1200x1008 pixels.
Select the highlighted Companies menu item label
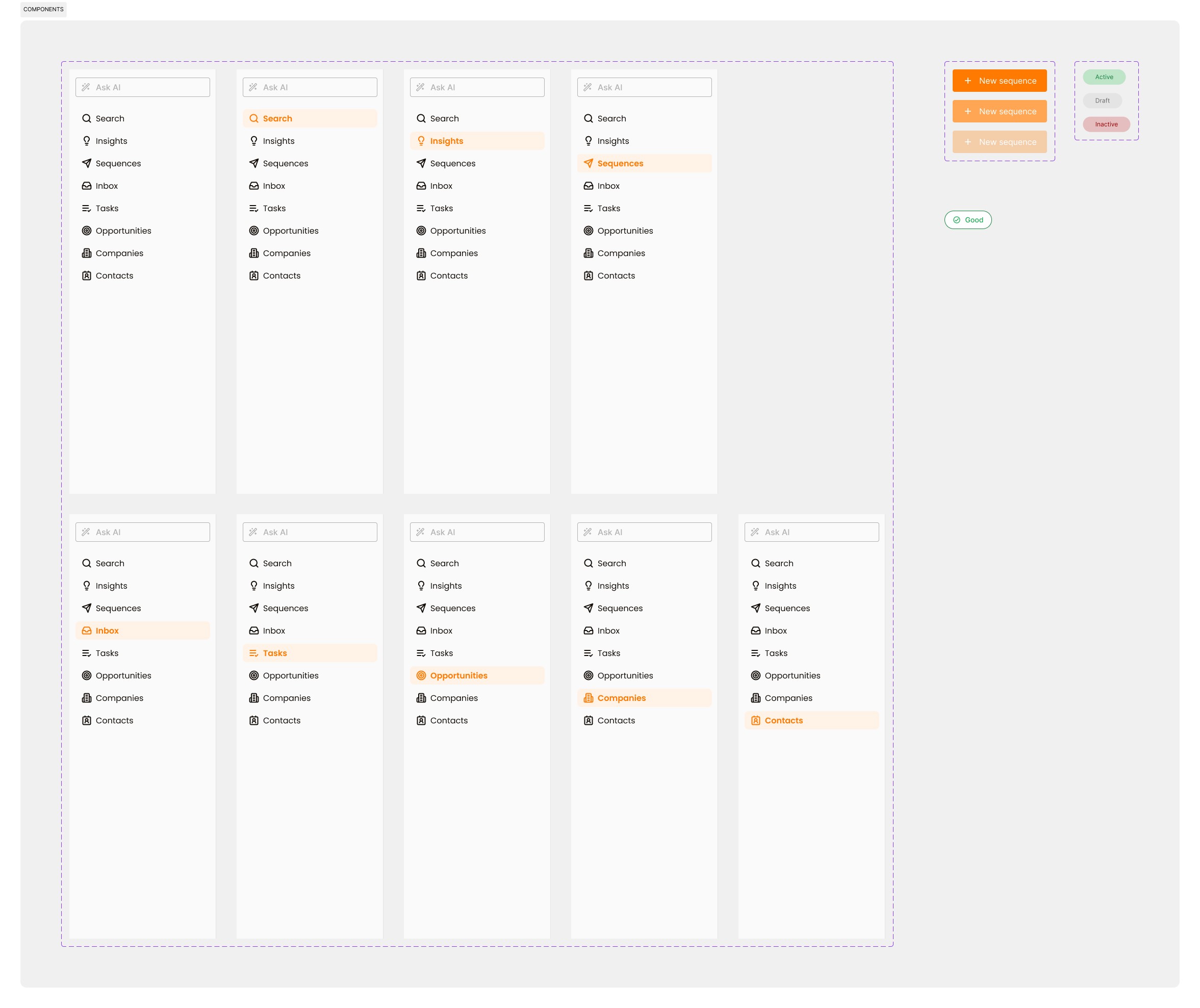pos(621,698)
